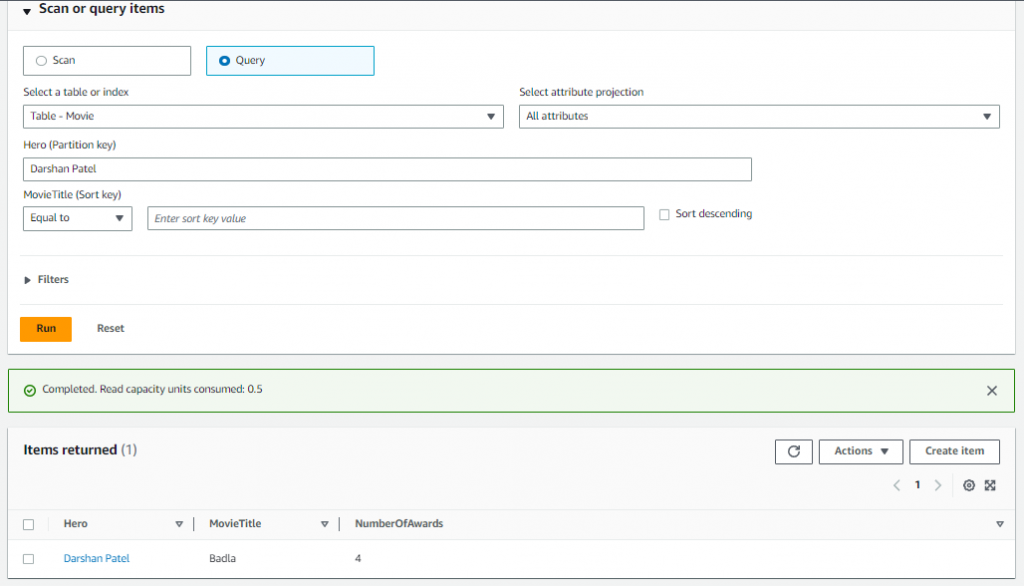Select the Scan radio option

tap(107, 61)
